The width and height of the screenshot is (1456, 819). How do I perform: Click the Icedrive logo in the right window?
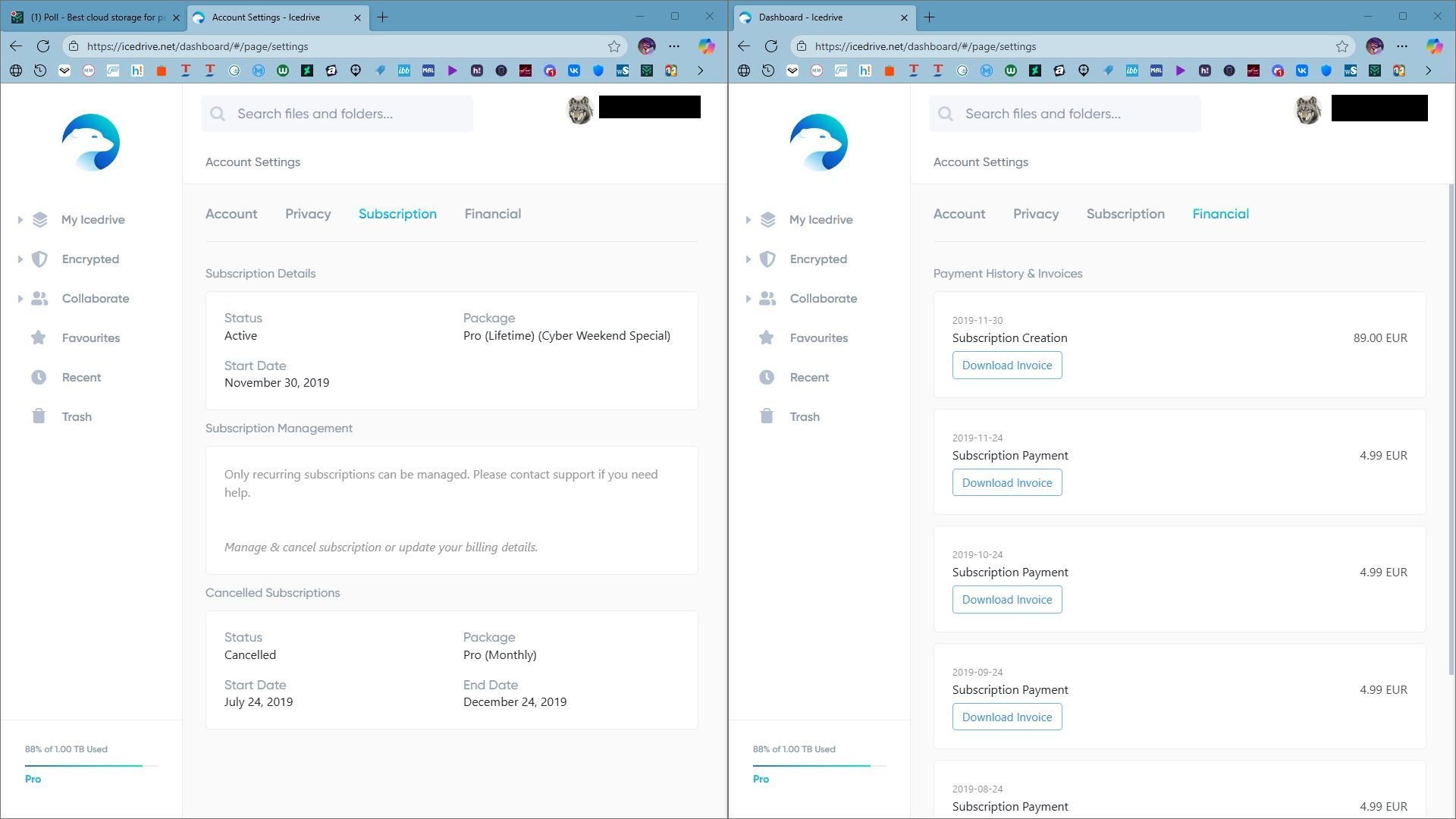point(819,143)
